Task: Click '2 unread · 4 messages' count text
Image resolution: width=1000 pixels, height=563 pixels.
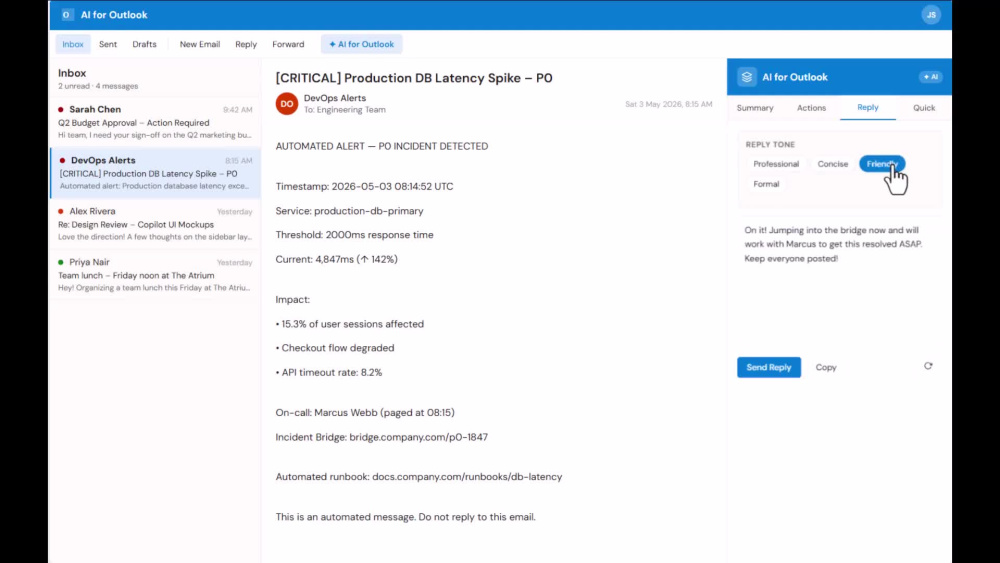Action: click(x=98, y=86)
